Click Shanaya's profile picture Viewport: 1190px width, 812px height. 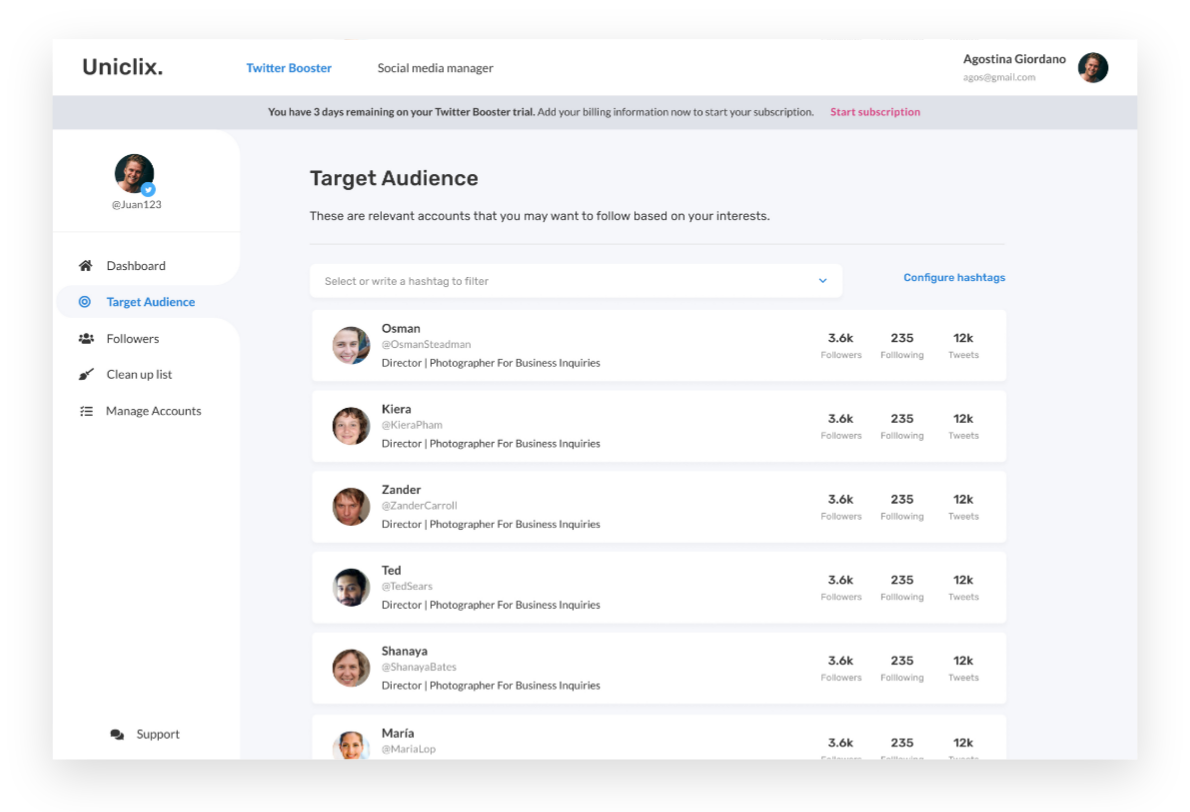(x=351, y=668)
